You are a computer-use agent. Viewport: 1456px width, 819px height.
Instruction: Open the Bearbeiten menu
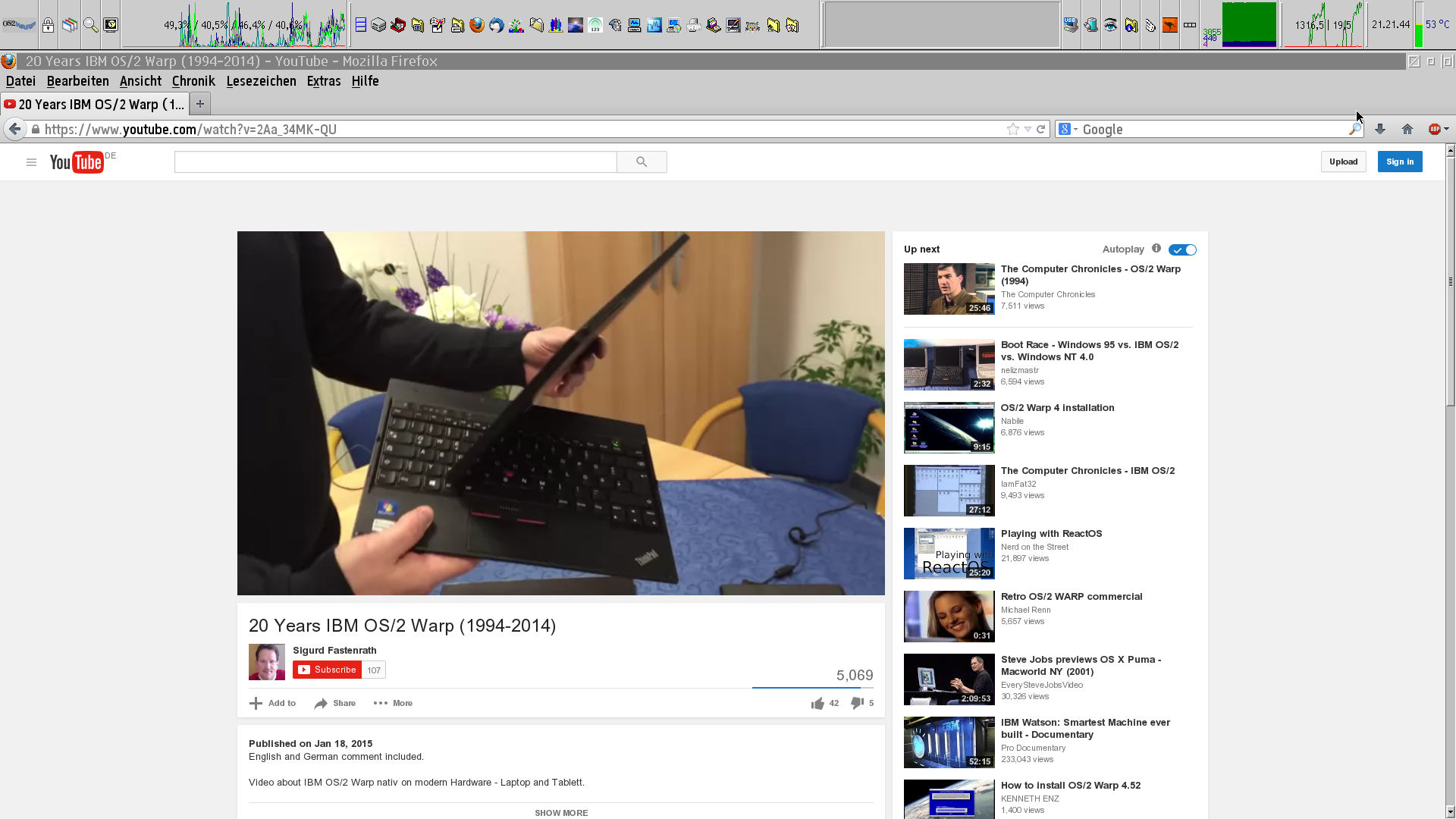(x=77, y=81)
